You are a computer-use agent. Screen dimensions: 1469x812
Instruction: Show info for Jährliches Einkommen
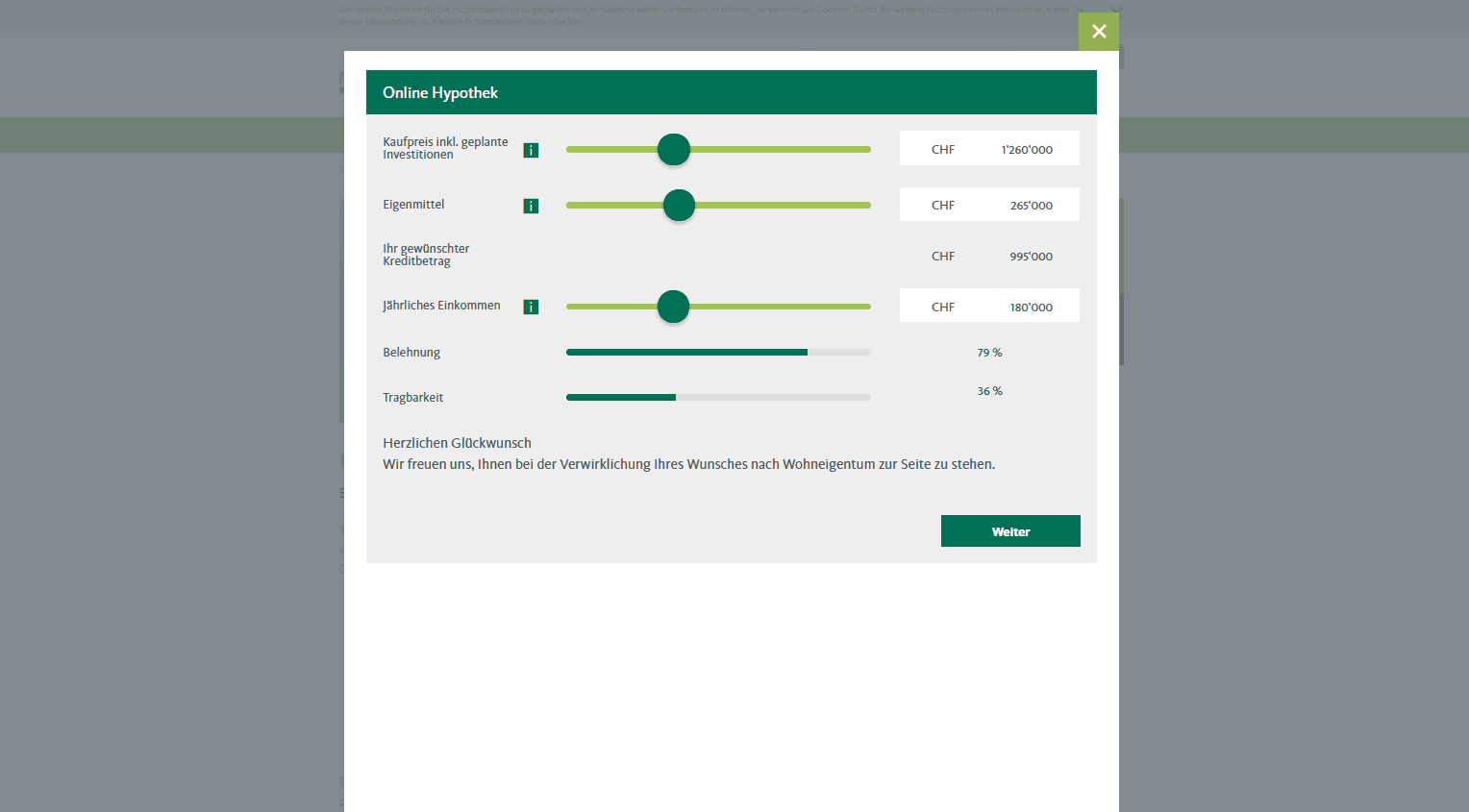point(531,307)
